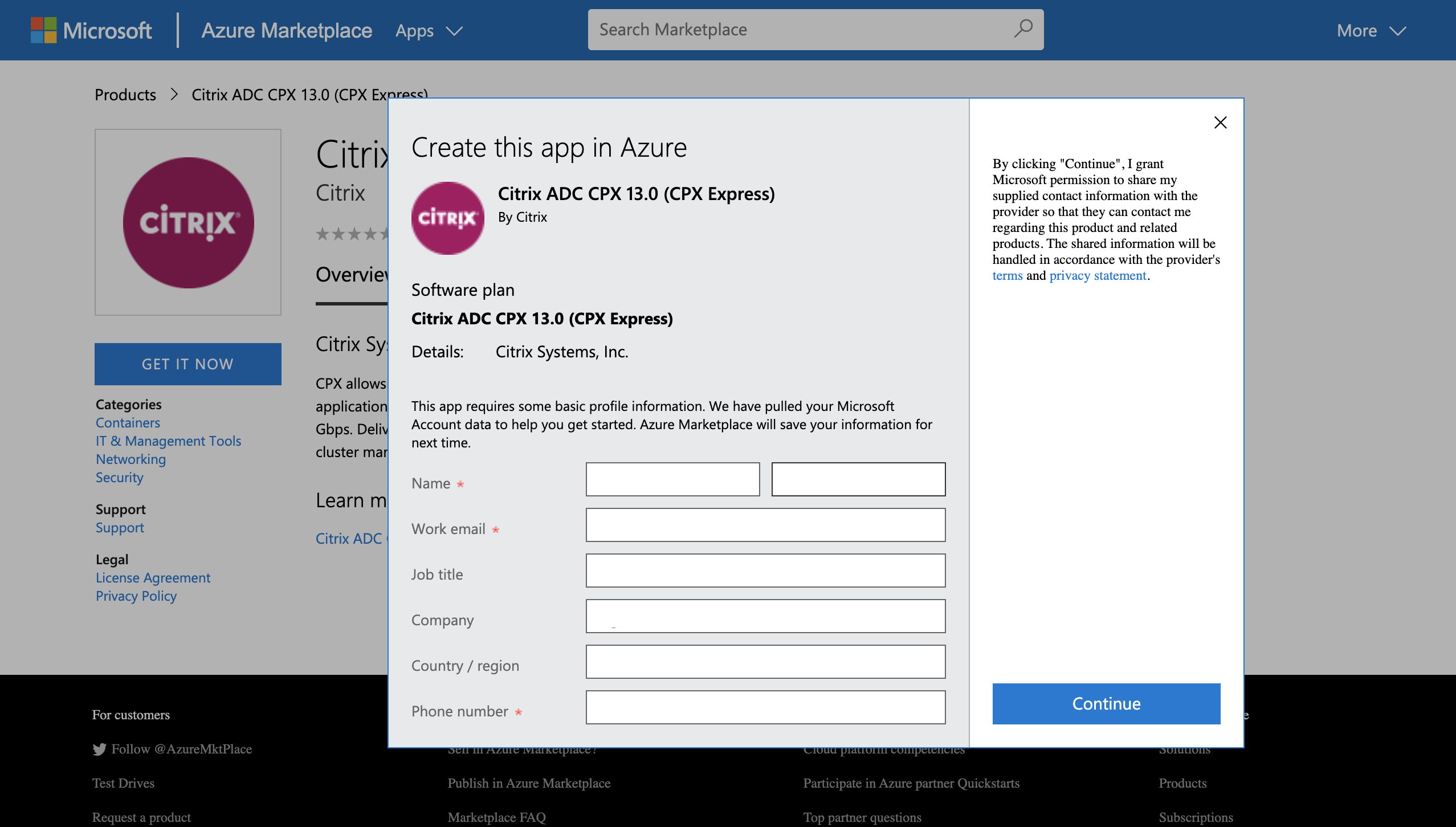Open the Security category
The width and height of the screenshot is (1456, 827).
(x=120, y=478)
